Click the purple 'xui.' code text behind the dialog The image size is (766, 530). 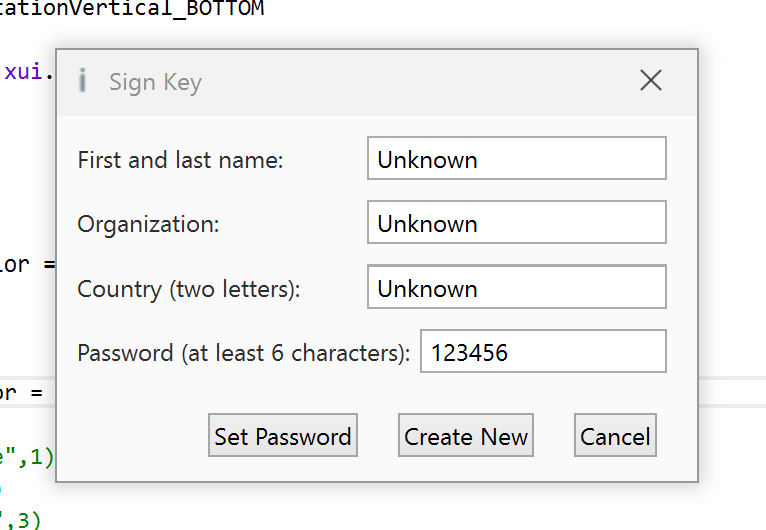[29, 72]
